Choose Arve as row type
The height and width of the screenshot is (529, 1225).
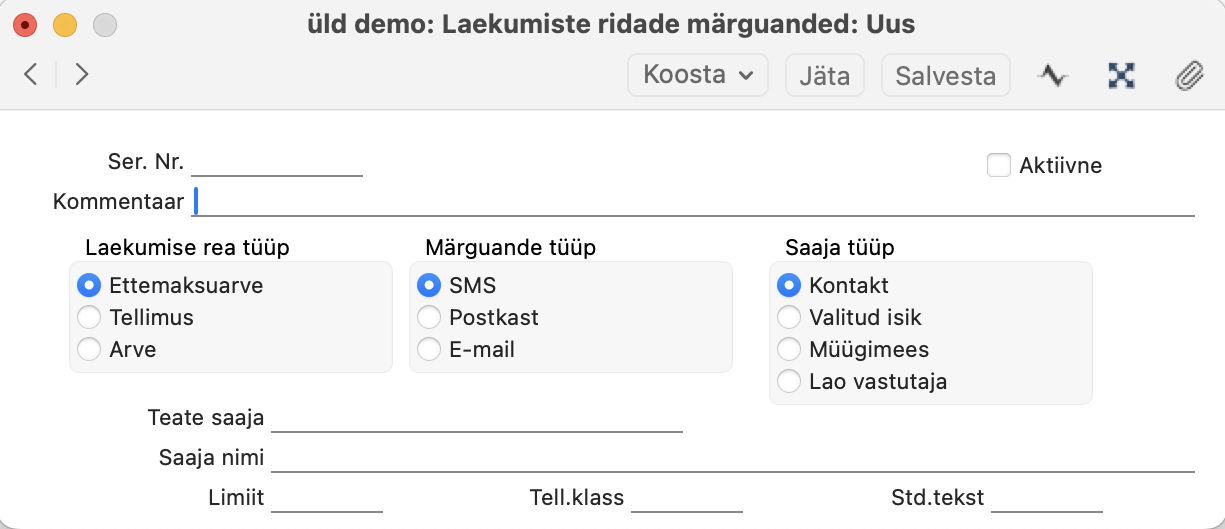90,350
